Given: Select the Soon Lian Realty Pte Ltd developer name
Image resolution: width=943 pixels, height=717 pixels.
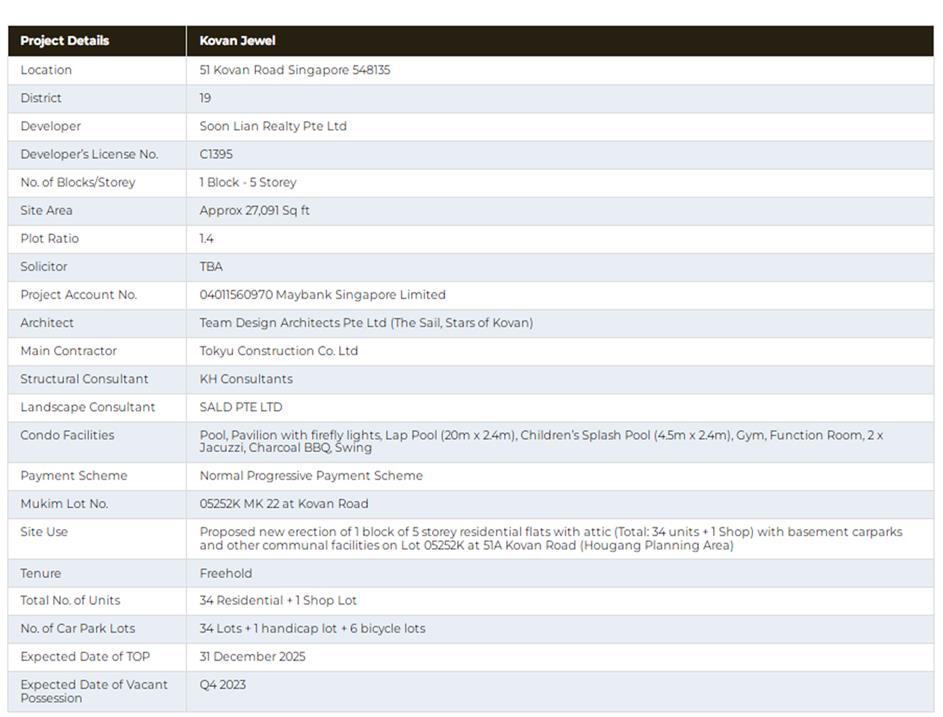Looking at the screenshot, I should pyautogui.click(x=273, y=126).
